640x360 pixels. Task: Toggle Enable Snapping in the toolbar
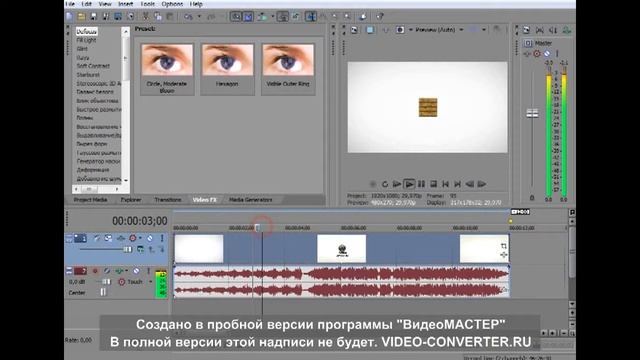point(236,17)
